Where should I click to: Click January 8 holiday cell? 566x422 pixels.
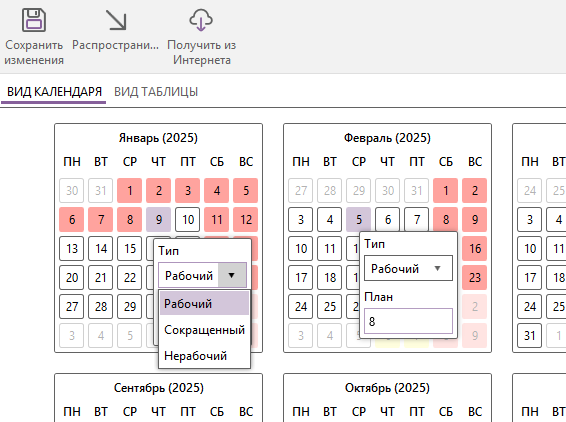tap(130, 219)
